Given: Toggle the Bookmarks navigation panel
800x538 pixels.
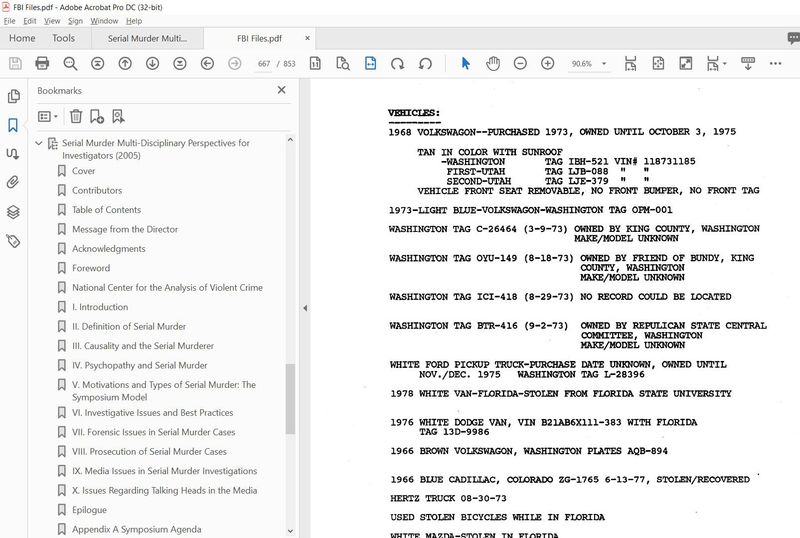Looking at the screenshot, I should (x=13, y=126).
